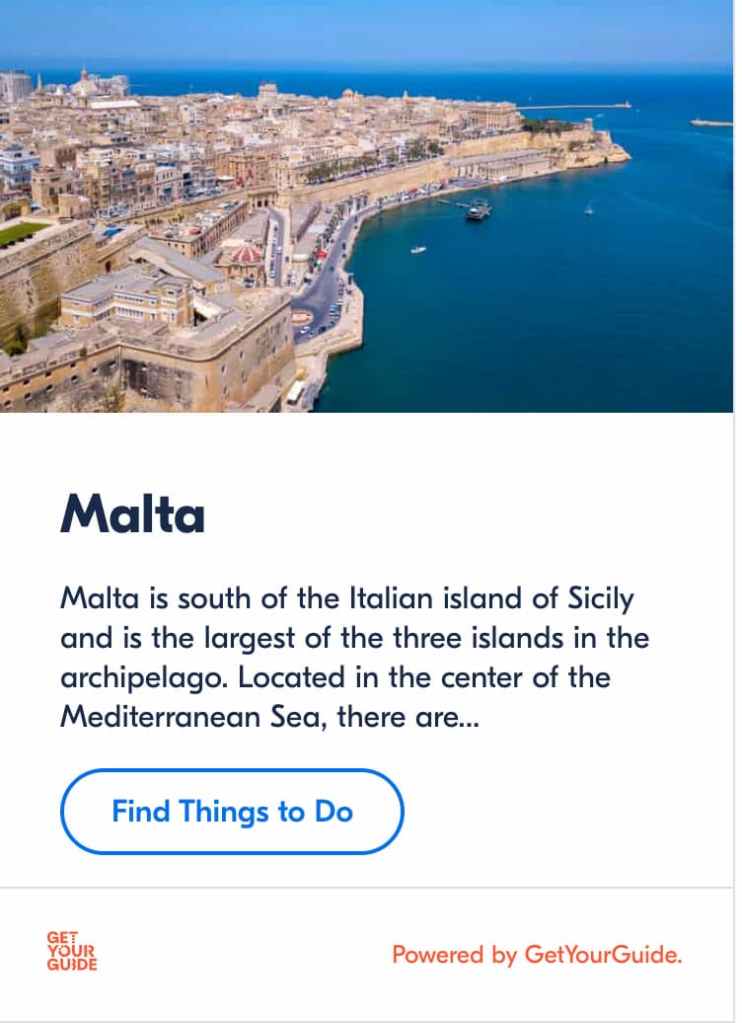Click the blue sky above the city
The image size is (742, 1023).
coord(366,30)
